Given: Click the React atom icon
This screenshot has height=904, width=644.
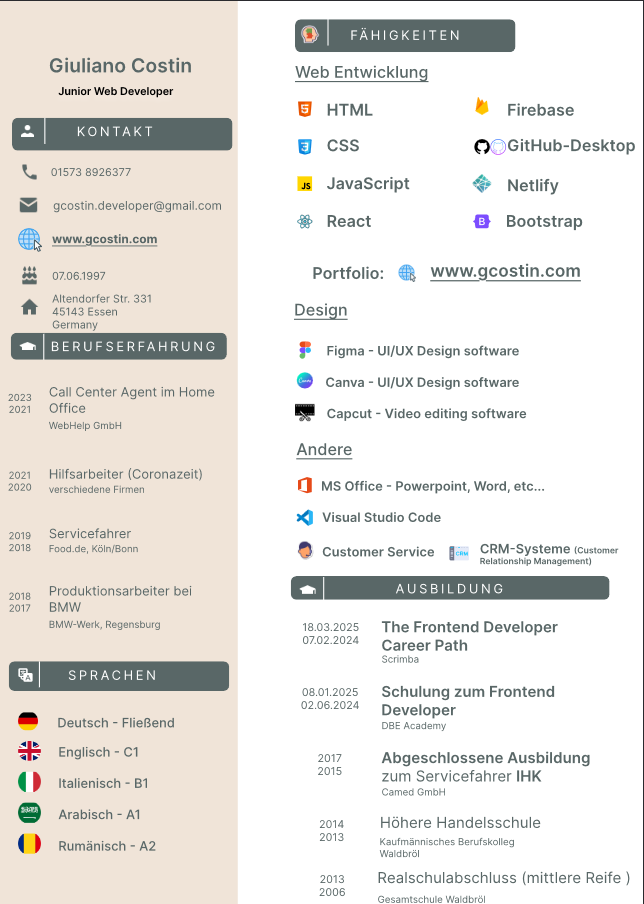Looking at the screenshot, I should click(x=305, y=221).
